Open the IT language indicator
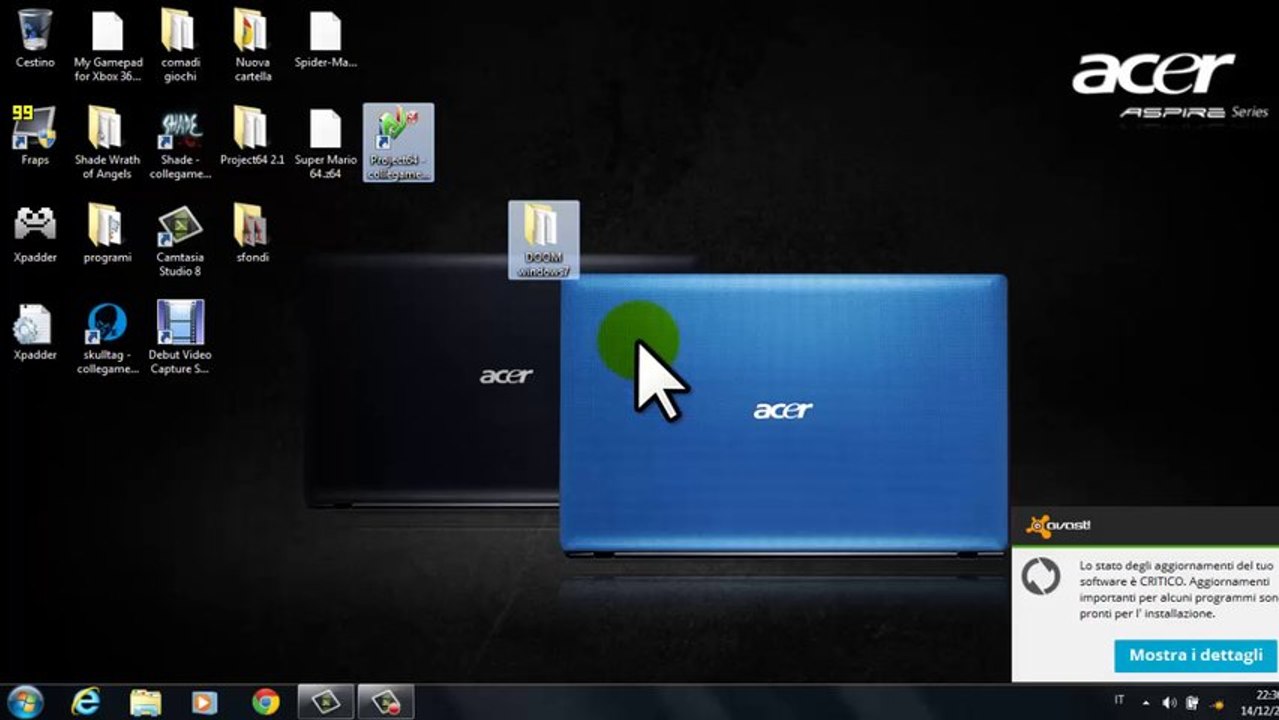 pyautogui.click(x=1119, y=700)
